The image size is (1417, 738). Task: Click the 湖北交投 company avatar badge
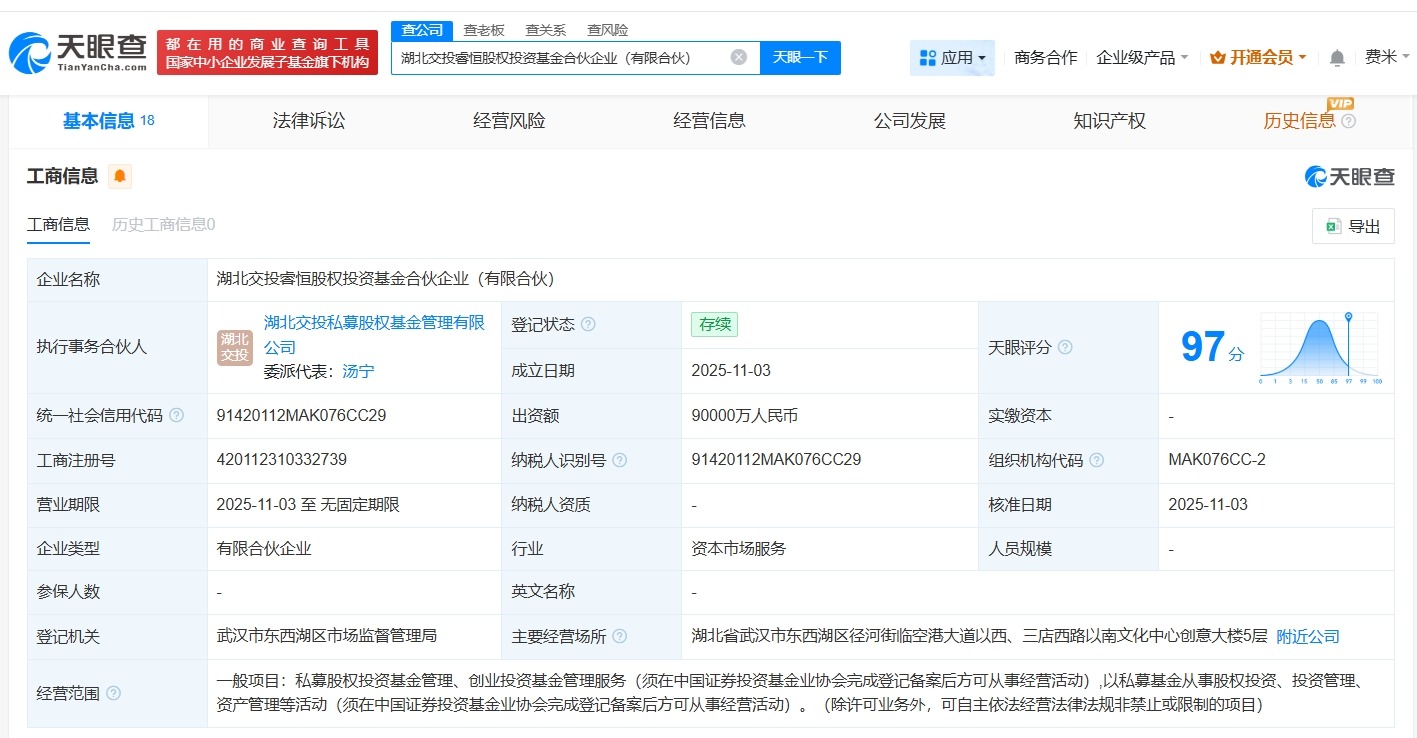(x=234, y=347)
